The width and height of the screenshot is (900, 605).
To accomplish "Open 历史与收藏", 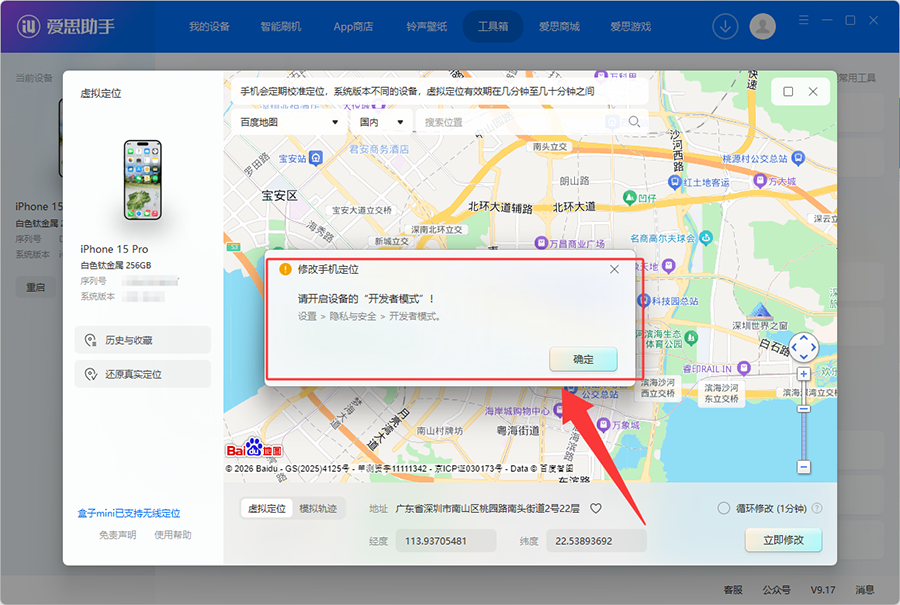I will [x=142, y=340].
